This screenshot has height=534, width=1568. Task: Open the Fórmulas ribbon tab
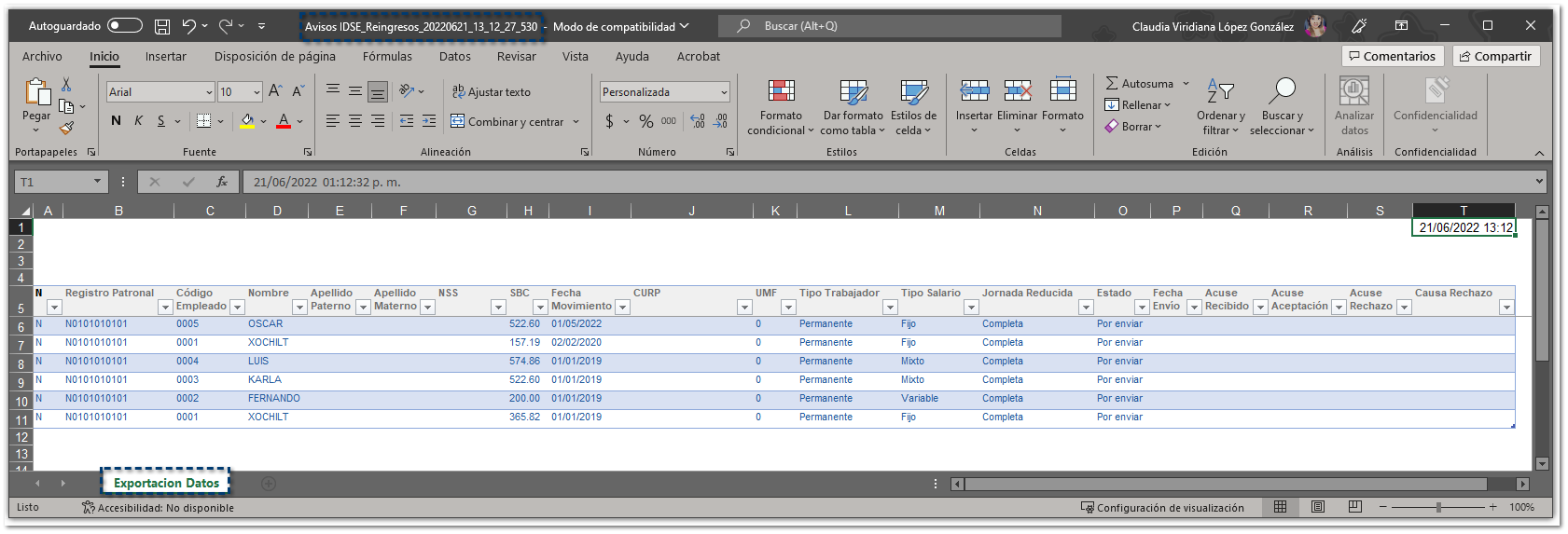[387, 57]
